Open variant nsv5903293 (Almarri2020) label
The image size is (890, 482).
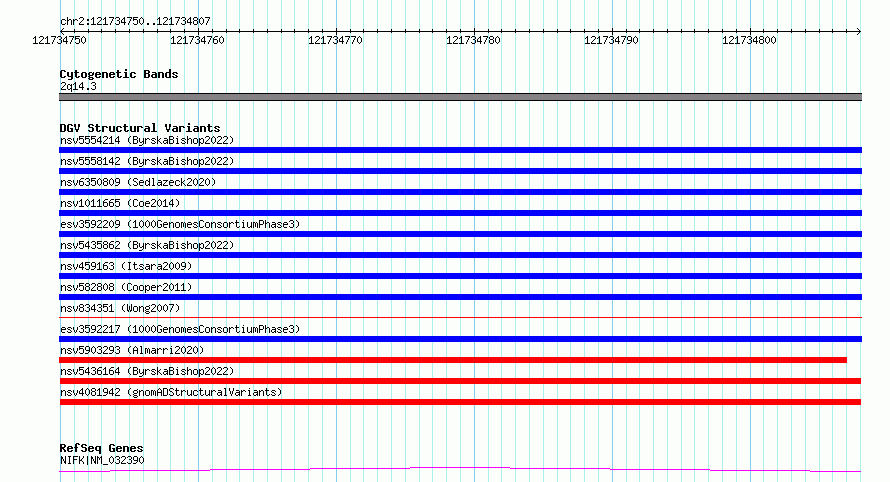pyautogui.click(x=132, y=350)
